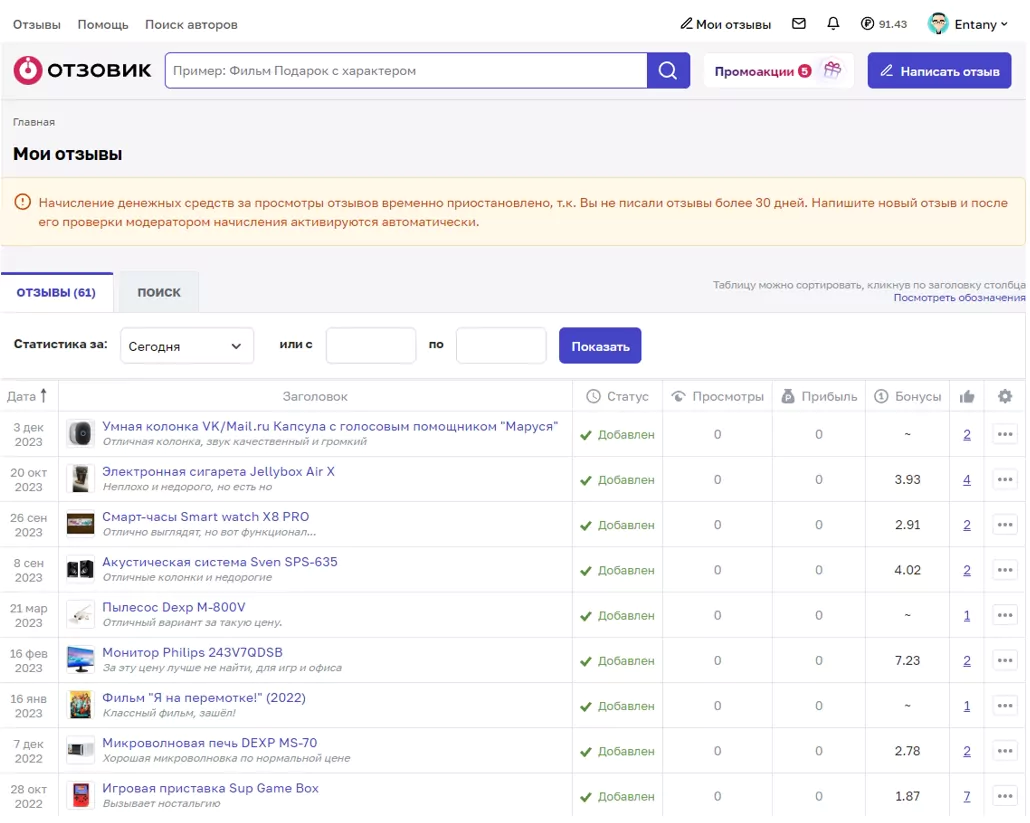Viewport: 1030px width, 823px height.
Task: Click the Otzovik logo
Action: coord(82,70)
